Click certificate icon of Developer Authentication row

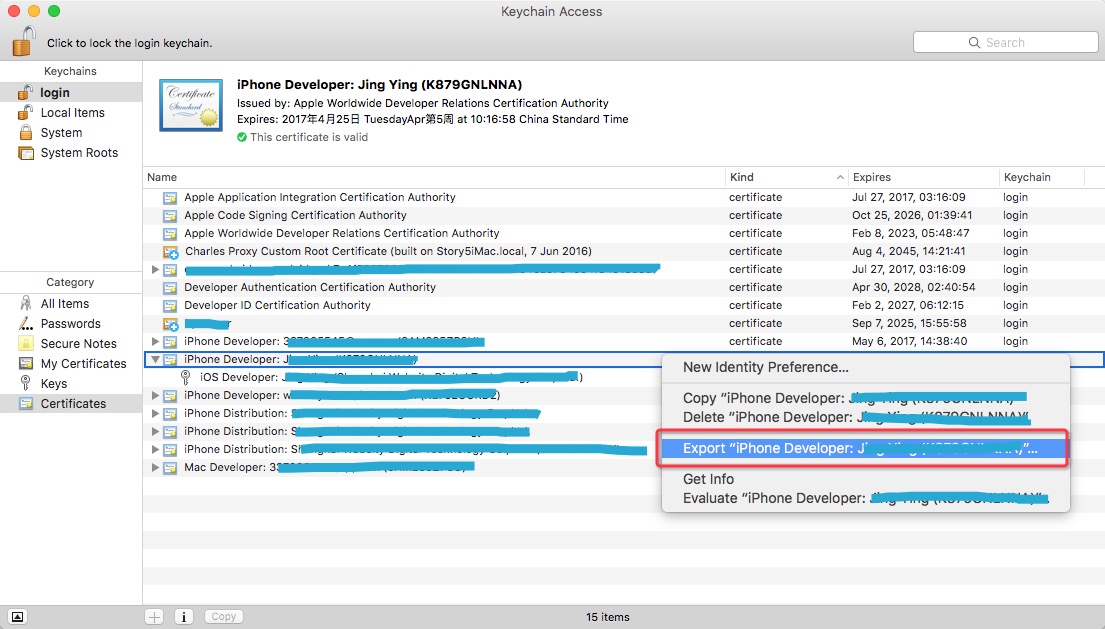coord(170,287)
